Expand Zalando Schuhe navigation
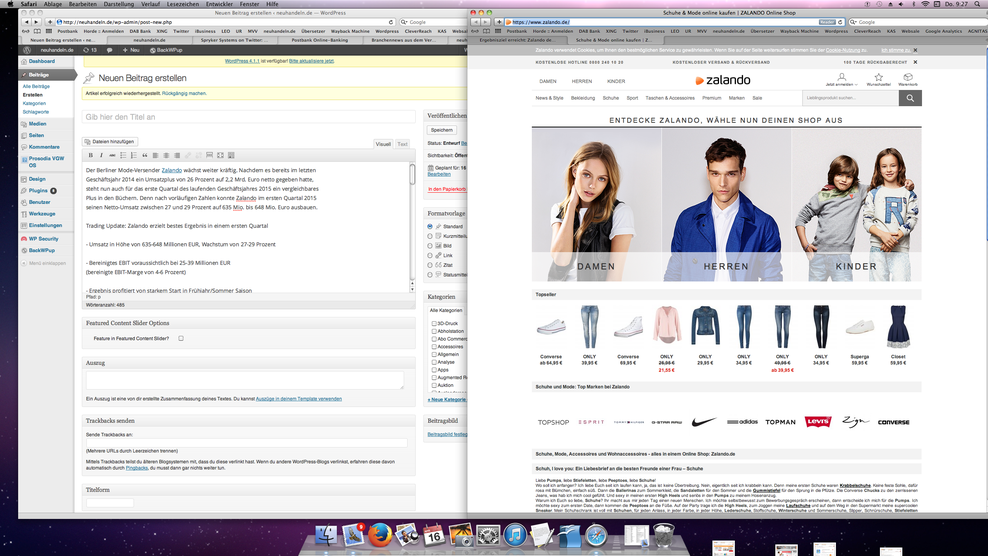The width and height of the screenshot is (988, 556). [x=611, y=98]
